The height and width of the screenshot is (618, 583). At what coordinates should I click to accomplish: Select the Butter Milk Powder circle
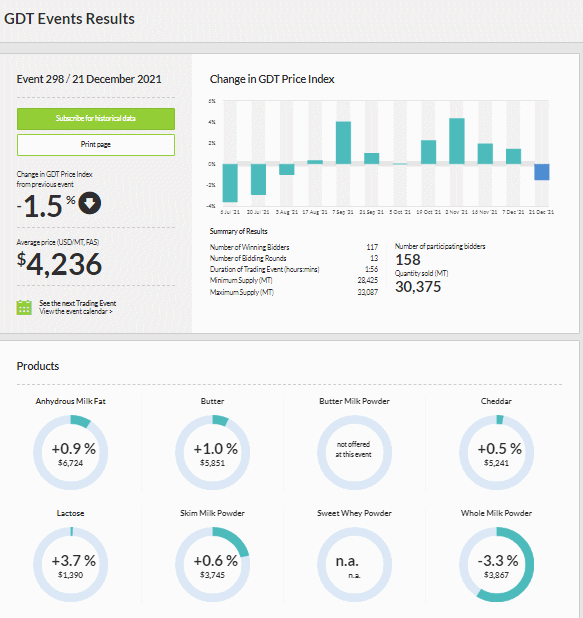point(354,452)
